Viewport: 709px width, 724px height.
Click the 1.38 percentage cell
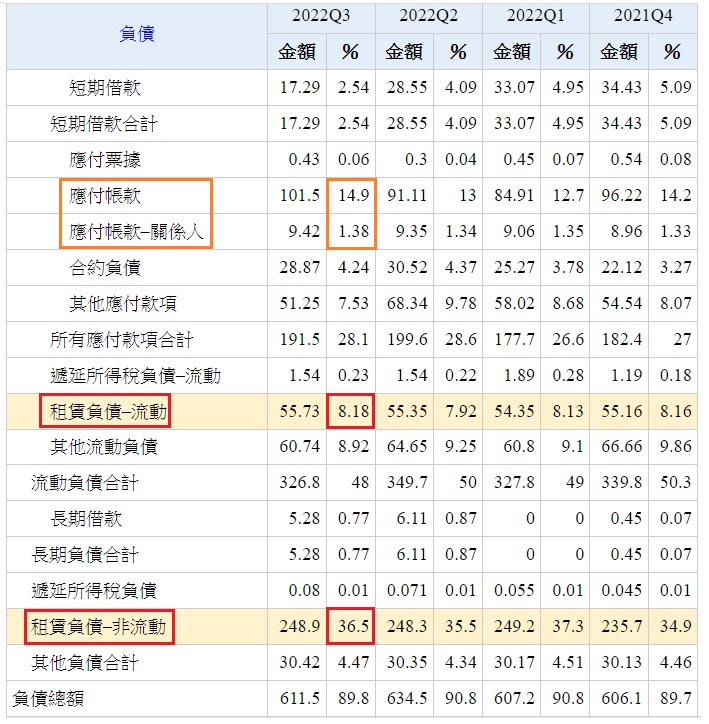click(353, 232)
